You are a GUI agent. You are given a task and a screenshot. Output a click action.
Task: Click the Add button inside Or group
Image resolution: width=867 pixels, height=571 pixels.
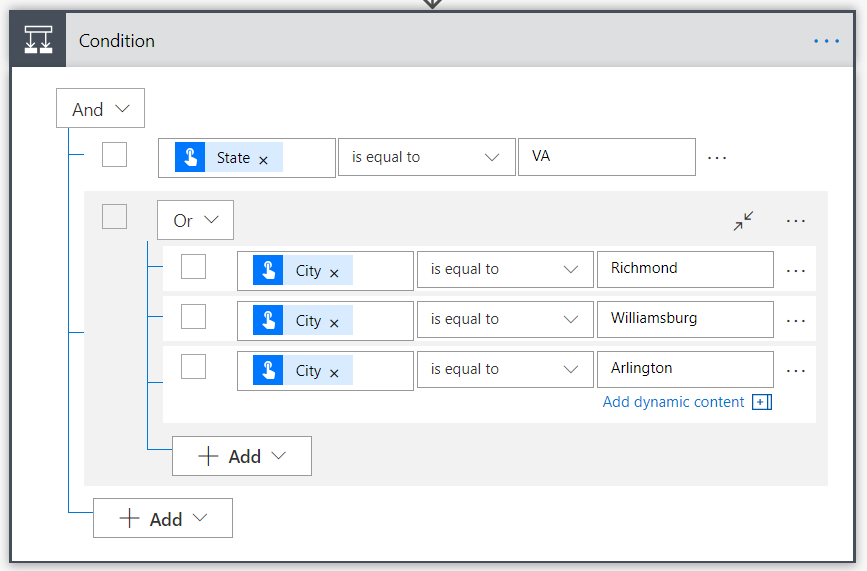242,456
